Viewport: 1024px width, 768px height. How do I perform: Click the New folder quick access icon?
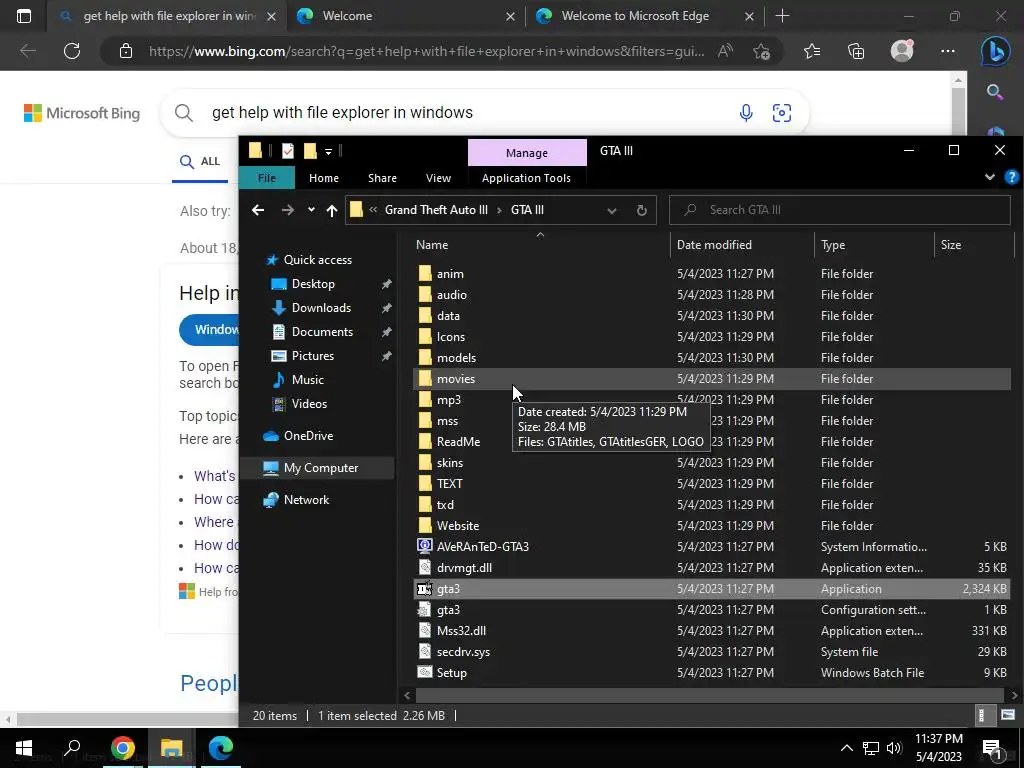click(x=310, y=151)
